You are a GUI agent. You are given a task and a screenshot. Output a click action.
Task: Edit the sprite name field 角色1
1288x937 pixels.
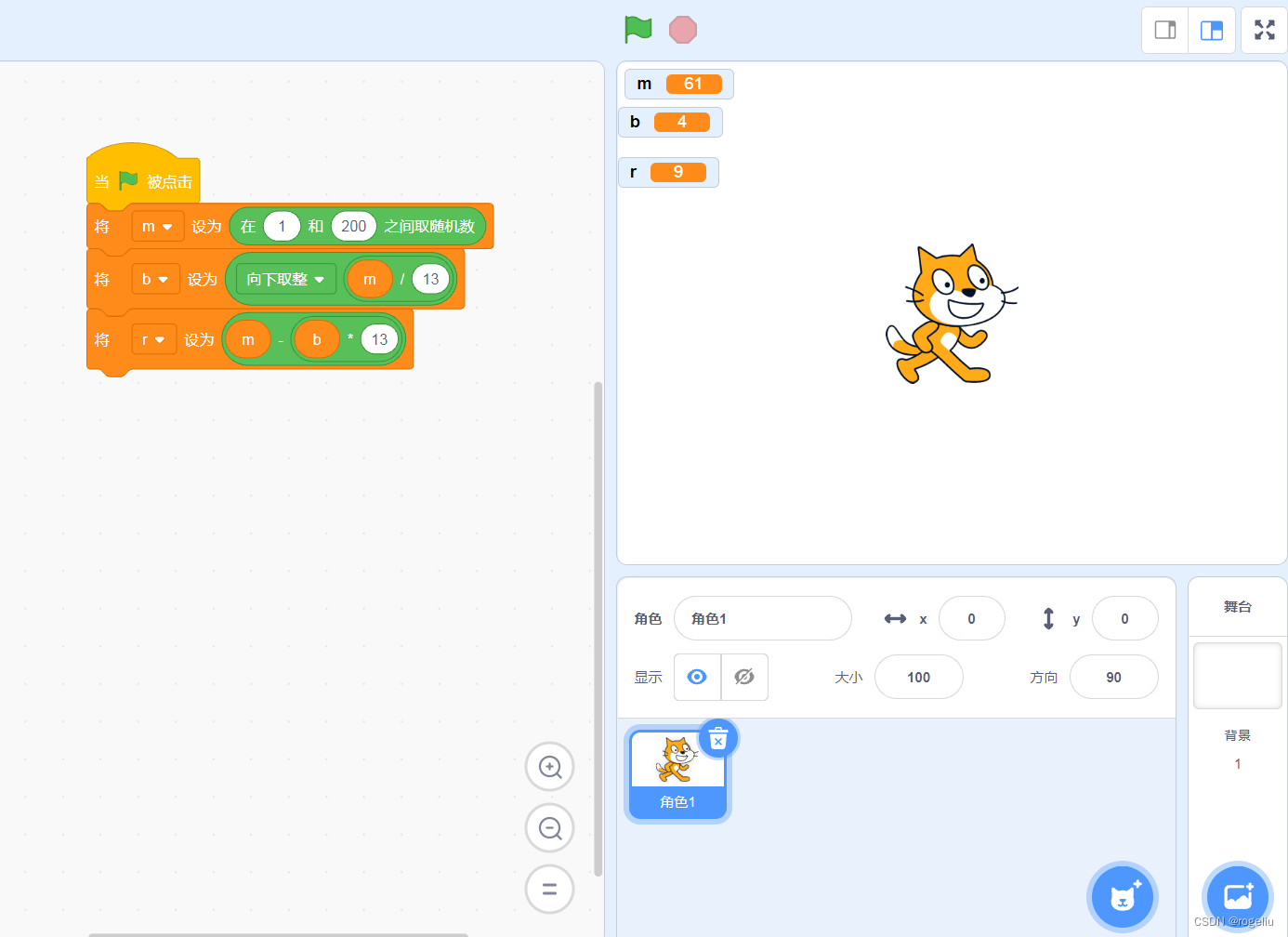762,618
